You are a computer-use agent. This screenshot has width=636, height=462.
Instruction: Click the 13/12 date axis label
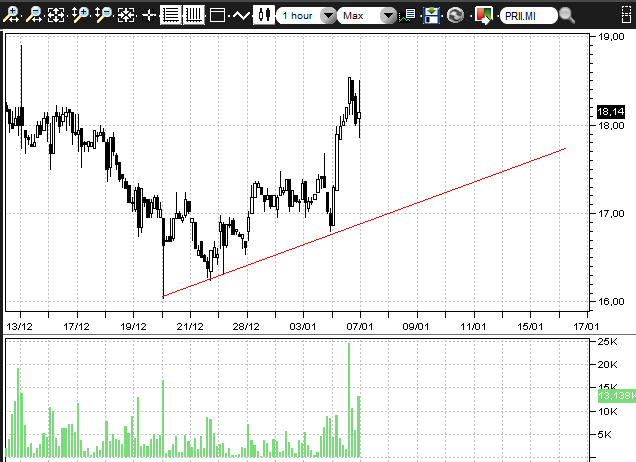(x=19, y=326)
